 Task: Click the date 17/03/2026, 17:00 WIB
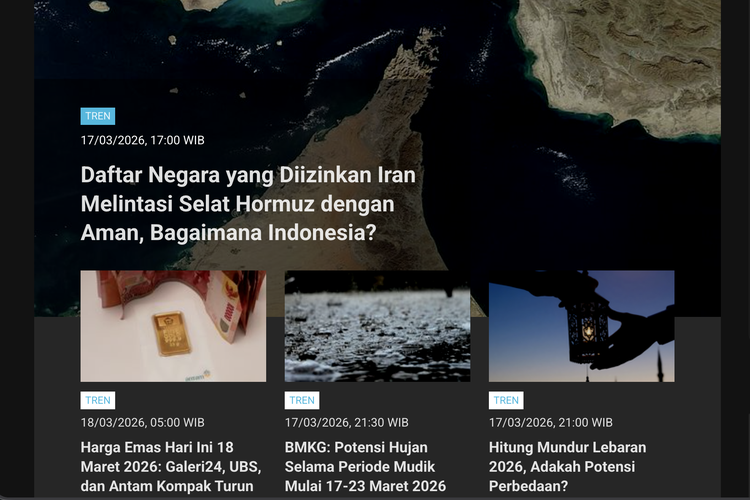point(143,140)
